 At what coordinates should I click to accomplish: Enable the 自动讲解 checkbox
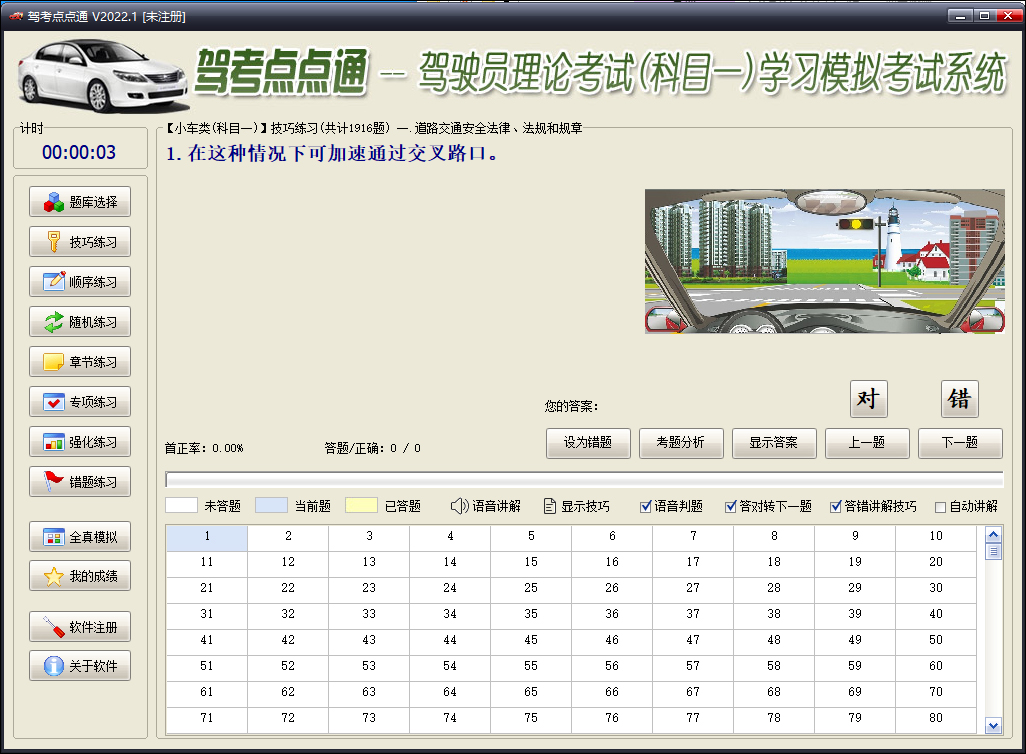[x=940, y=507]
